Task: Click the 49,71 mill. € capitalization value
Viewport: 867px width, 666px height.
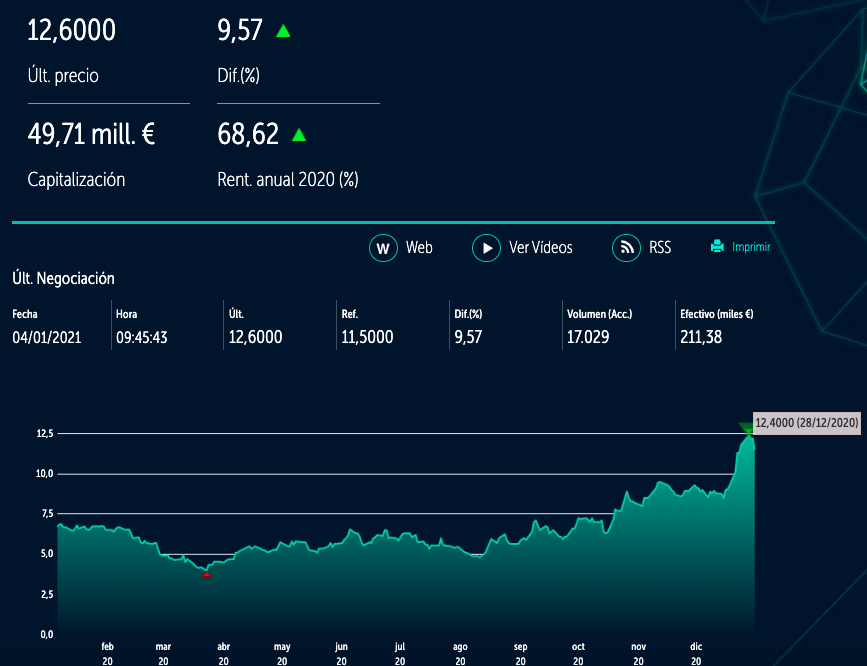Action: click(91, 134)
